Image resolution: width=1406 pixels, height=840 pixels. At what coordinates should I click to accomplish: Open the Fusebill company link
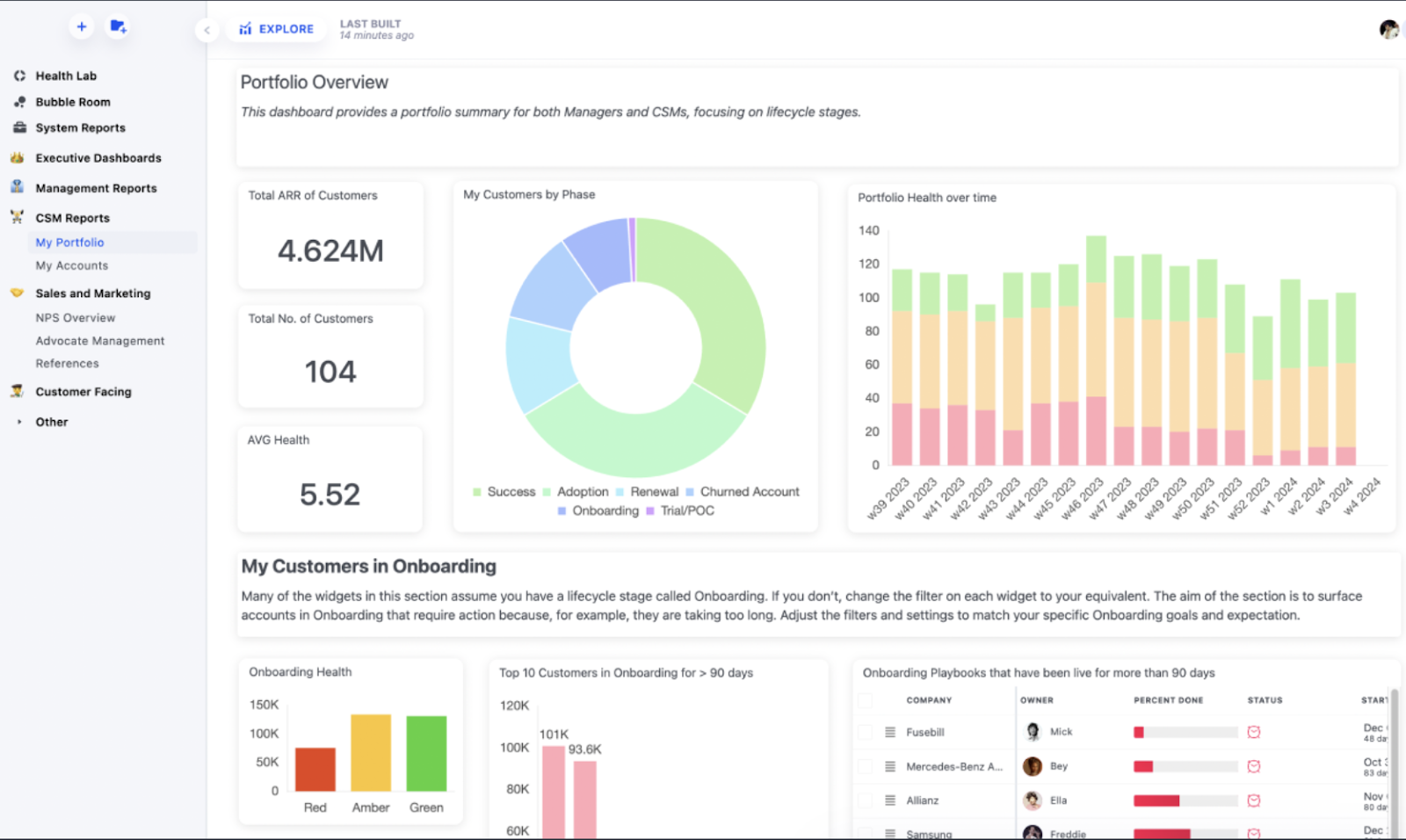coord(925,732)
